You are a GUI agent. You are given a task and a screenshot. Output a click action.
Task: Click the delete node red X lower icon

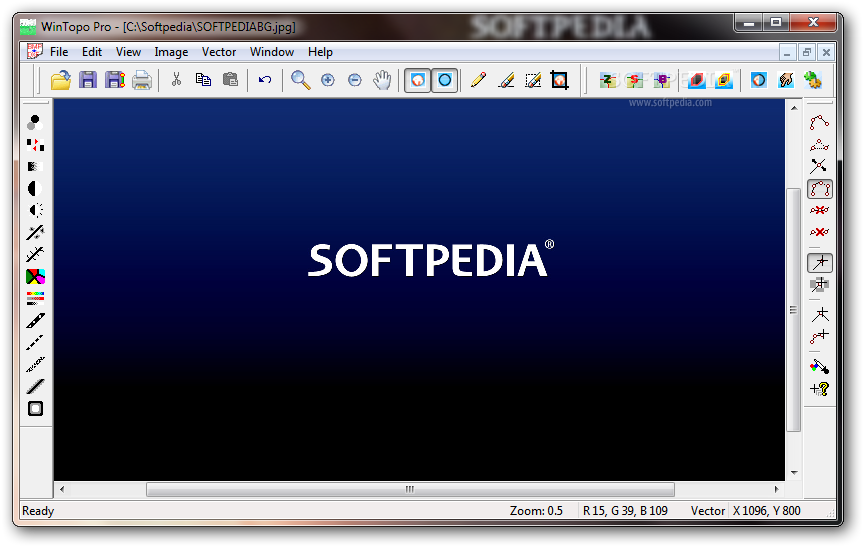point(819,232)
